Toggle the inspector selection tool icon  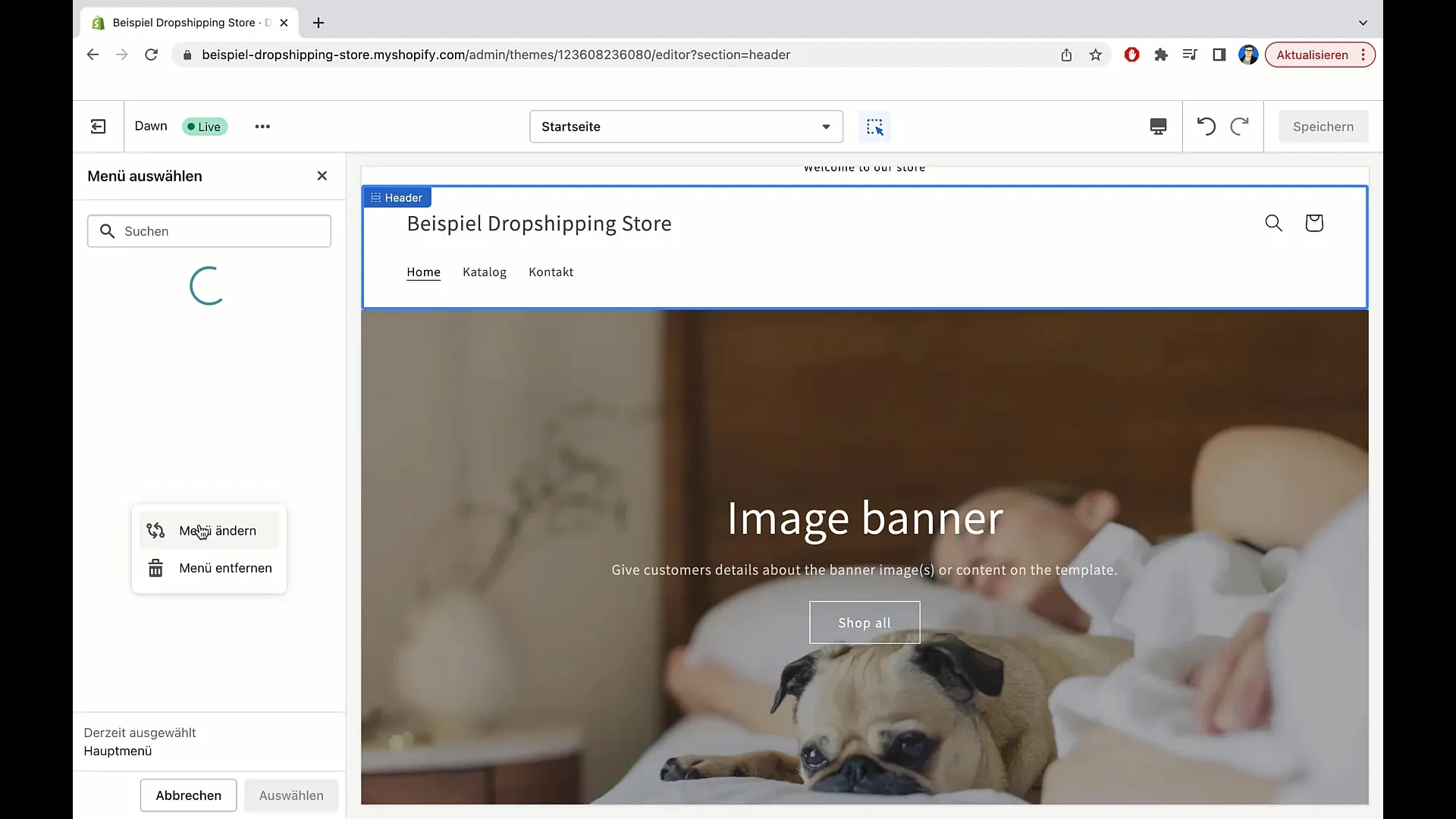tap(874, 127)
